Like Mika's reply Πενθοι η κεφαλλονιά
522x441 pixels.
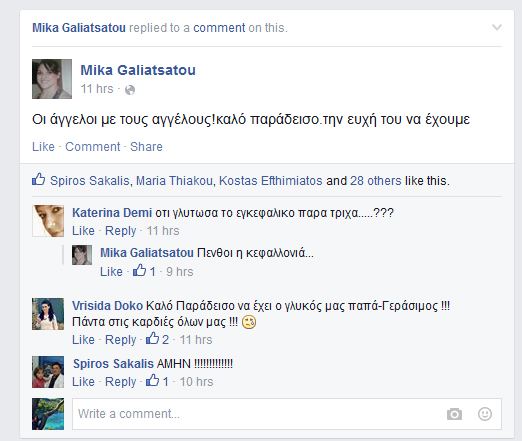point(111,272)
